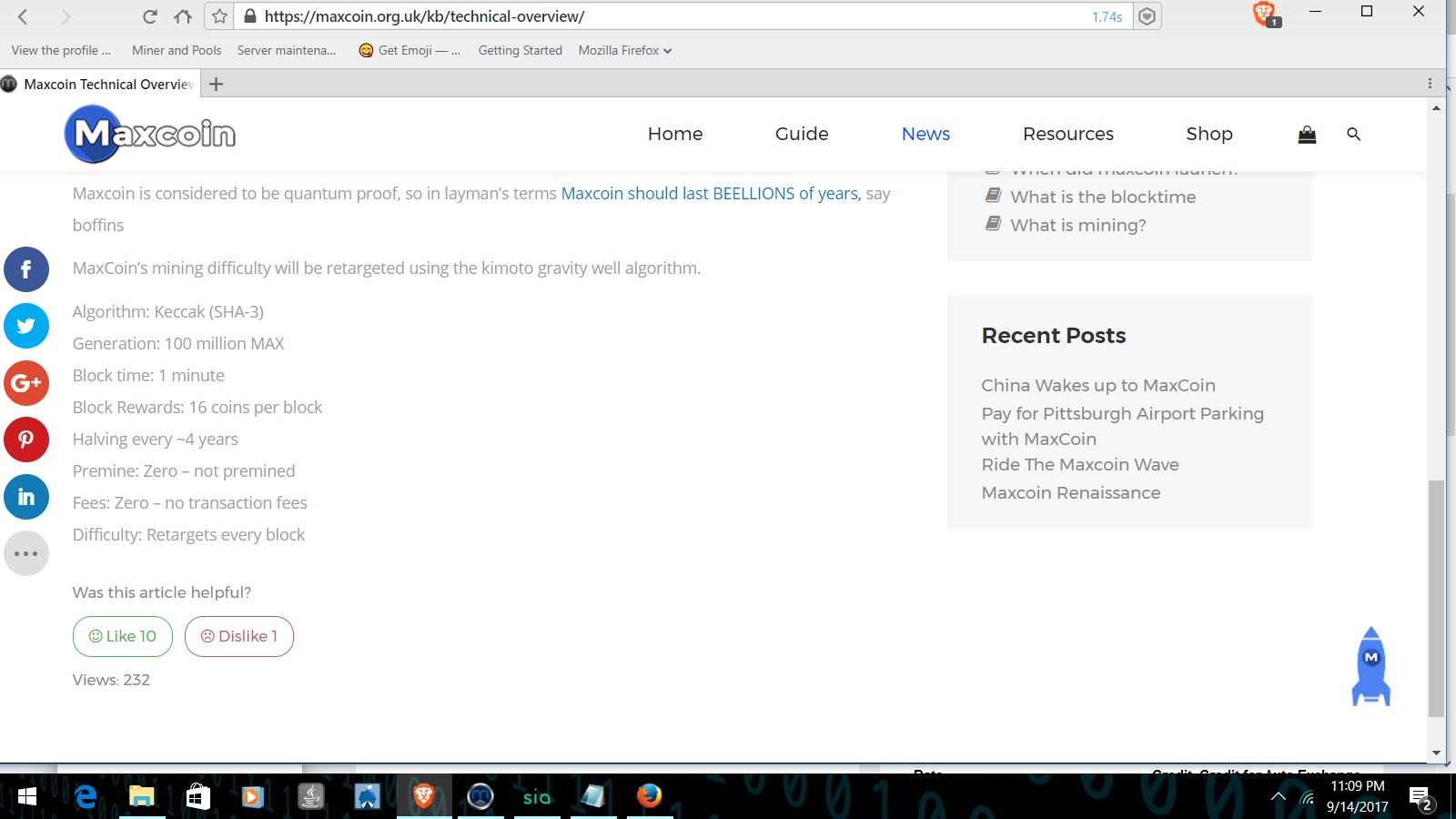
Task: Open the tab bar three-dot menu
Action: 1430,84
